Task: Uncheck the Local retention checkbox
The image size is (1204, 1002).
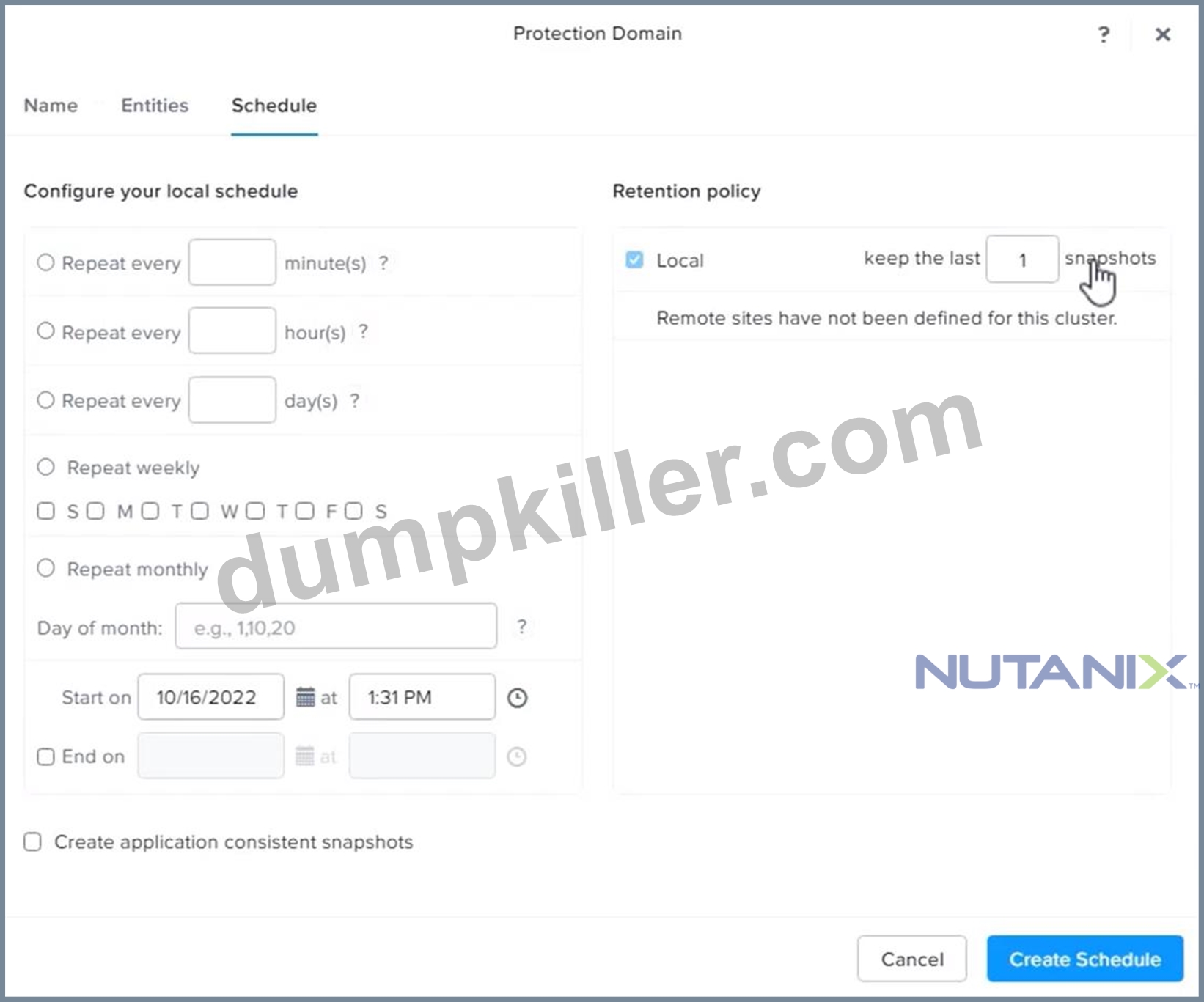Action: point(634,259)
